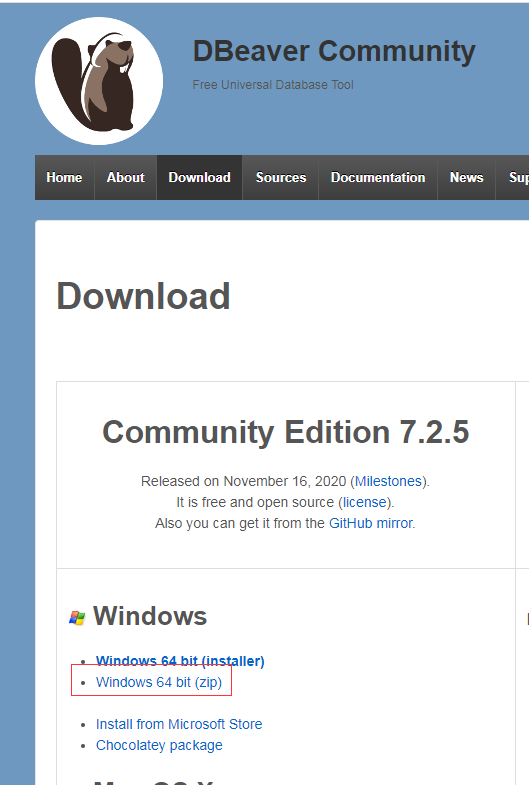Open Install from Microsoft Store link

point(179,724)
